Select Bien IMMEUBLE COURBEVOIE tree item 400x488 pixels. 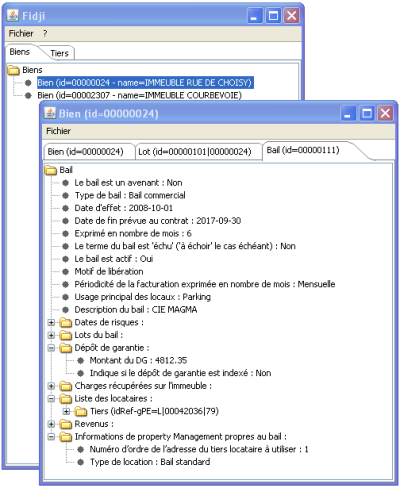pyautogui.click(x=139, y=96)
